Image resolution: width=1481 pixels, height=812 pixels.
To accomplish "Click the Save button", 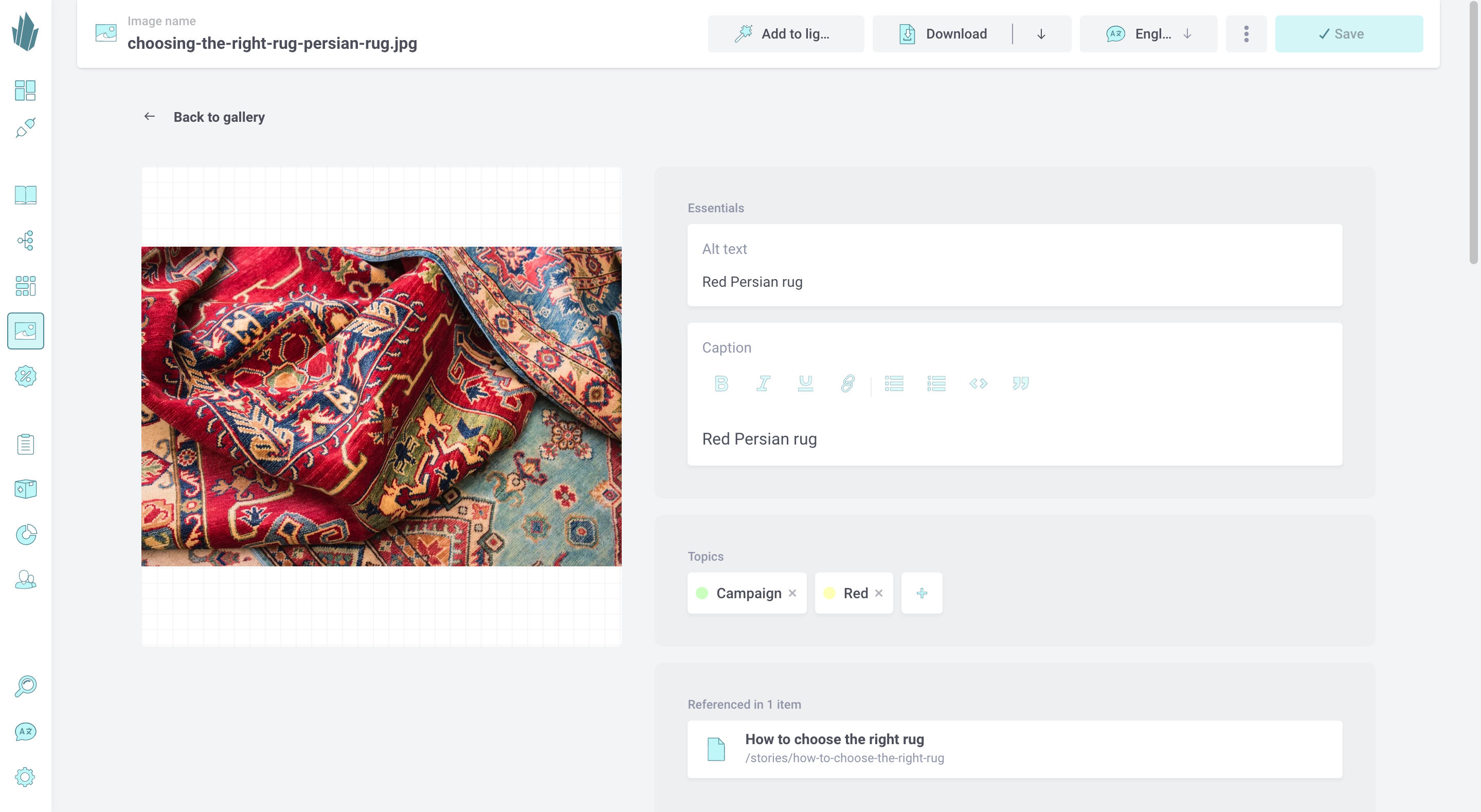I will click(1349, 34).
